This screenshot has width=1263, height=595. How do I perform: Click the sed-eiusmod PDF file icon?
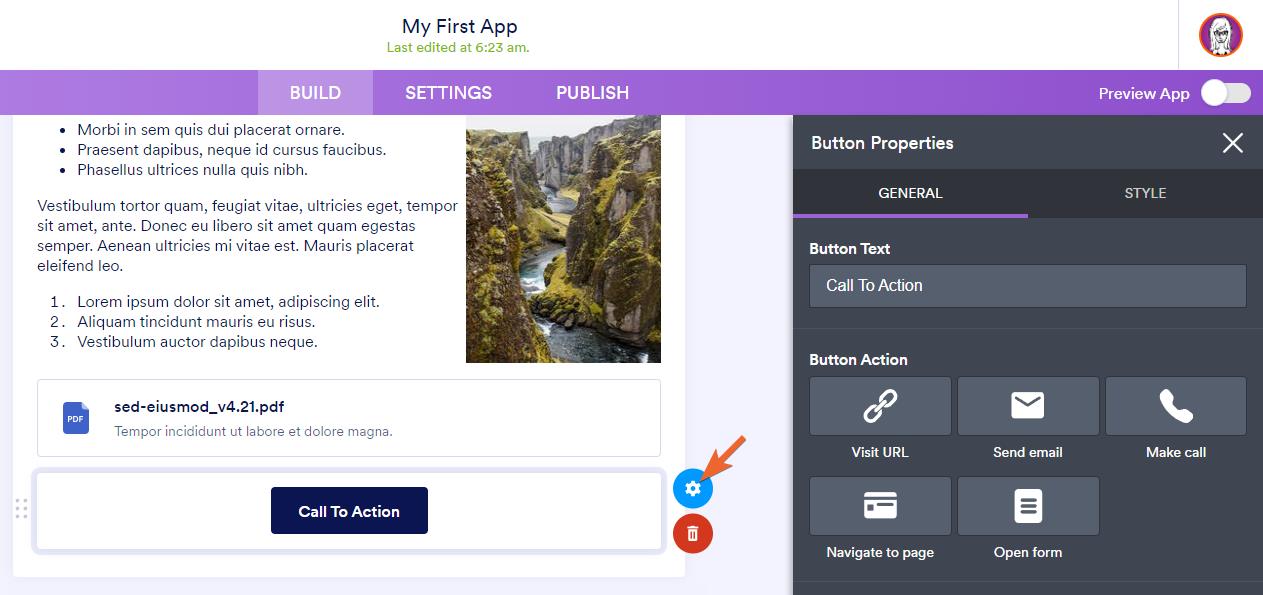[x=75, y=418]
